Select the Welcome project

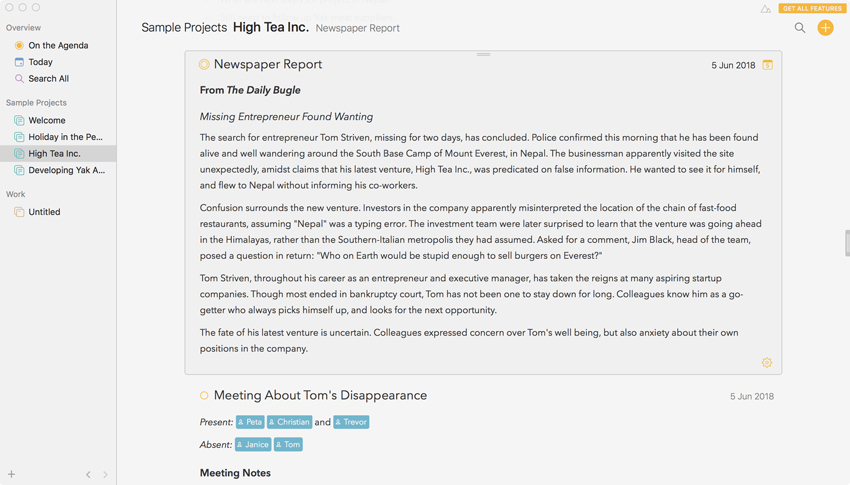tap(47, 120)
